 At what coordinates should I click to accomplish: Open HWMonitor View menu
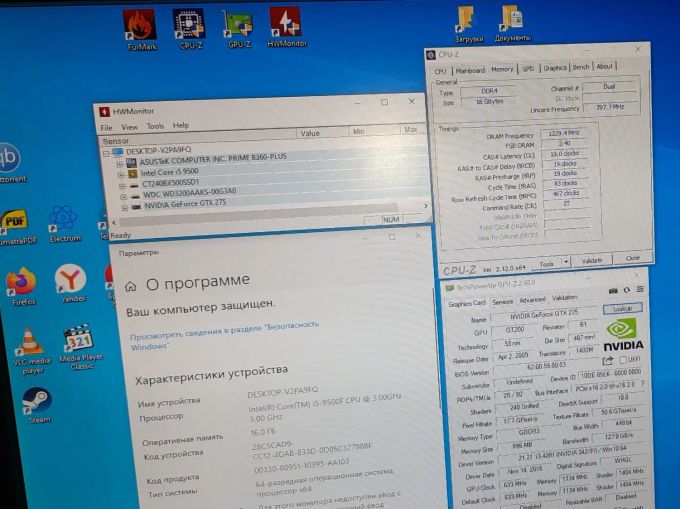tap(129, 127)
